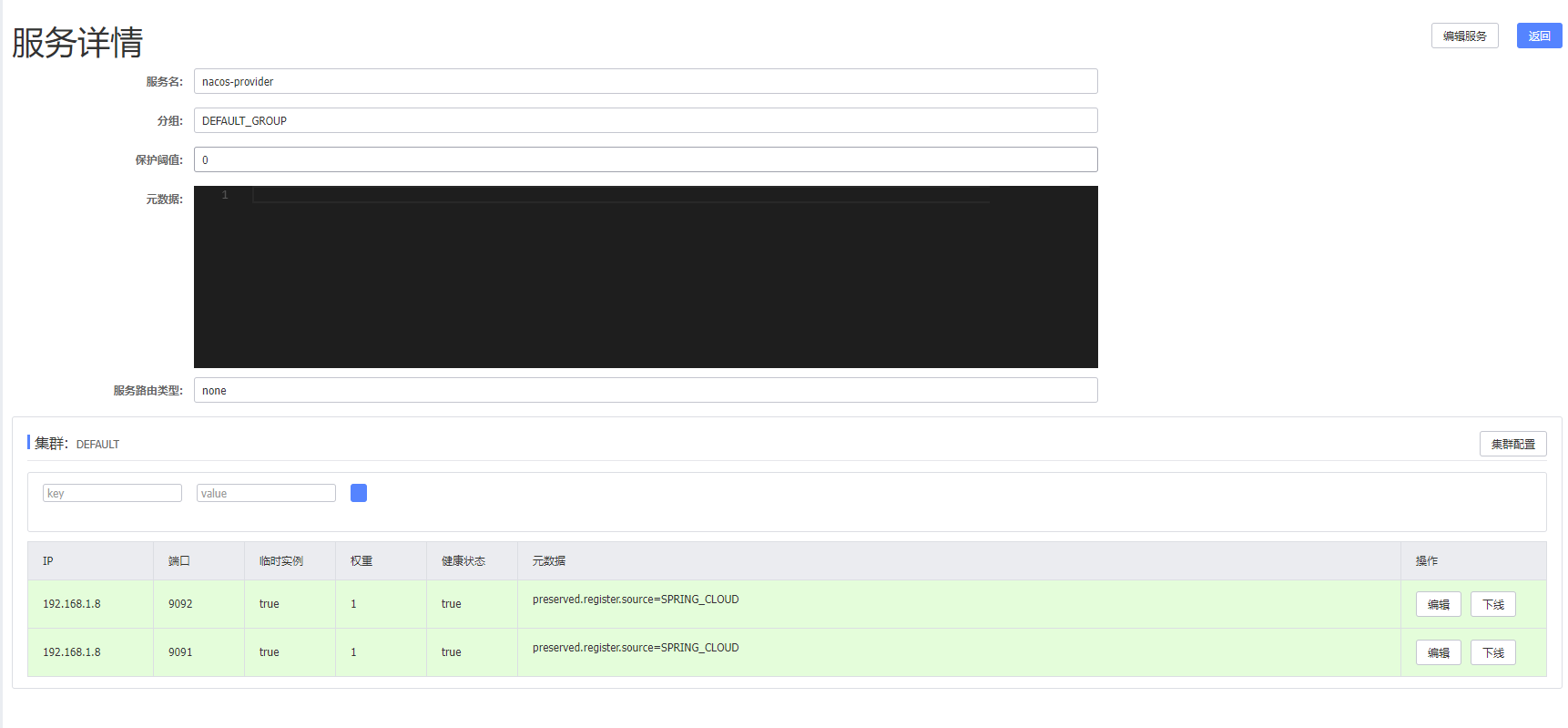The width and height of the screenshot is (1568, 728).
Task: Click the 编辑服务 button
Action: [x=1464, y=36]
